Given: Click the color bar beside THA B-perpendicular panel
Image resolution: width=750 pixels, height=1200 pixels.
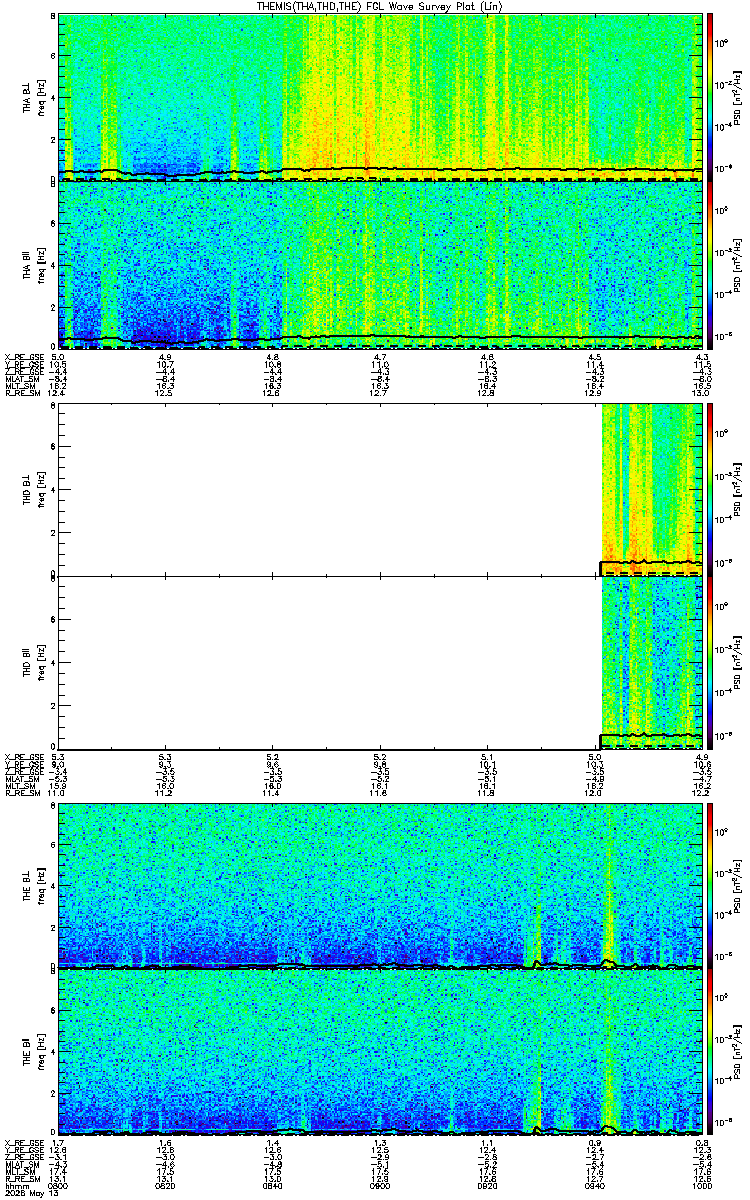Looking at the screenshot, I should click(710, 97).
